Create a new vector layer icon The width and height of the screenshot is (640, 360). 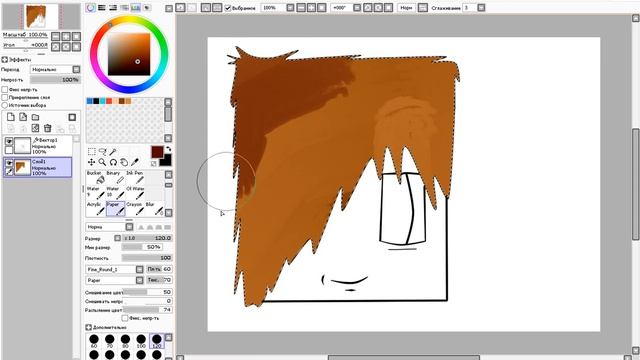(x=23, y=117)
